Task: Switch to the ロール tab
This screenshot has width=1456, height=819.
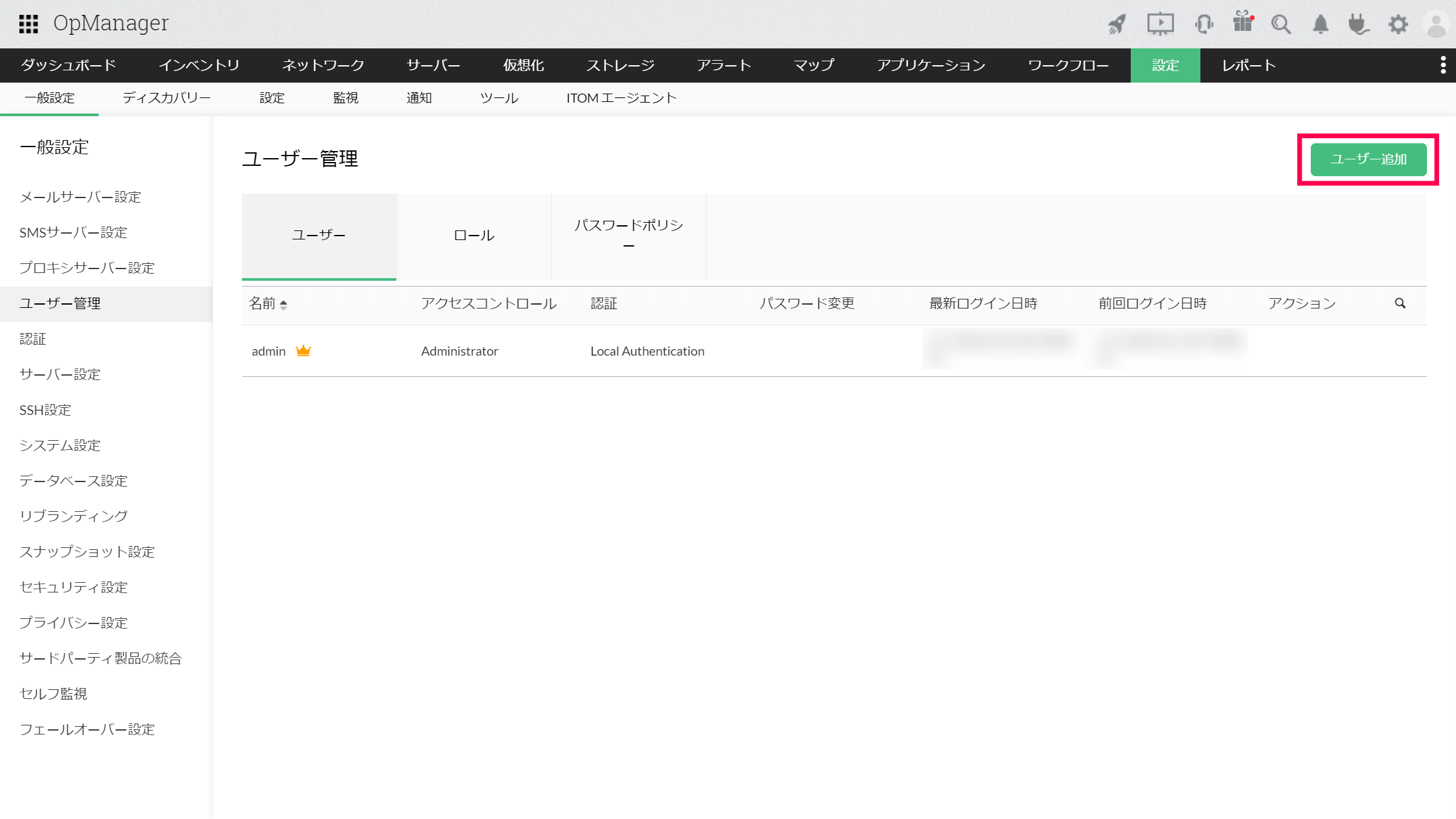Action: [x=474, y=236]
